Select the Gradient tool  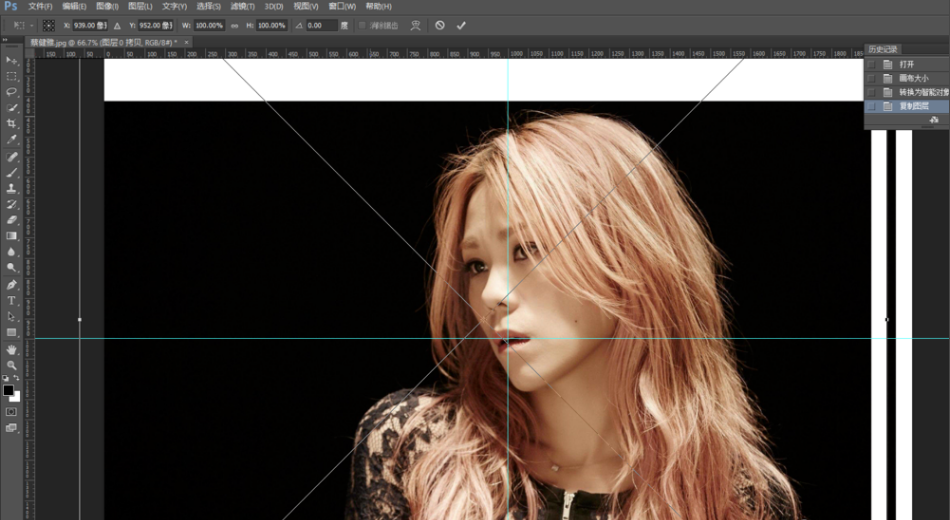[x=12, y=236]
